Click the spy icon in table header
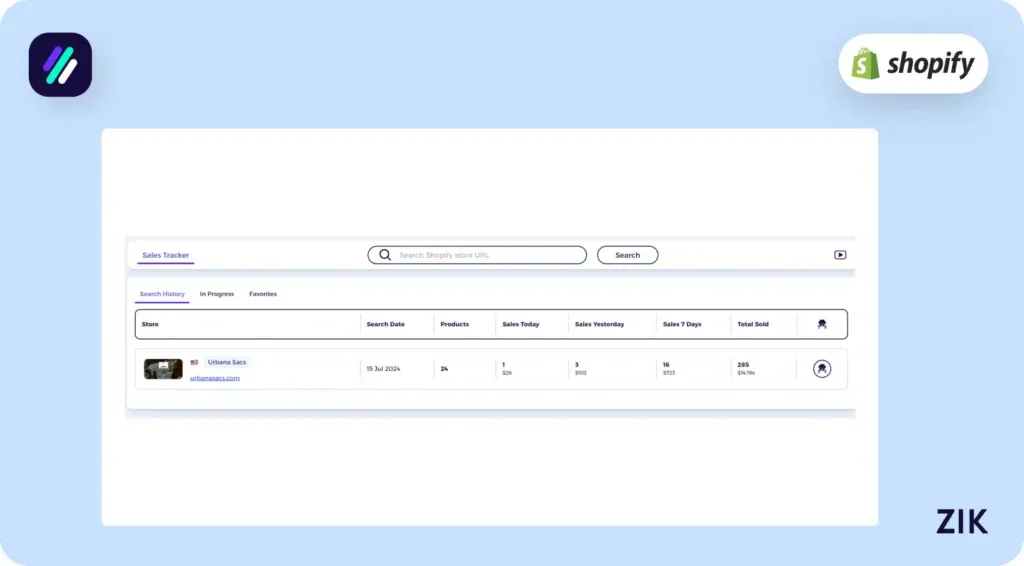Viewport: 1024px width, 566px height. 822,324
